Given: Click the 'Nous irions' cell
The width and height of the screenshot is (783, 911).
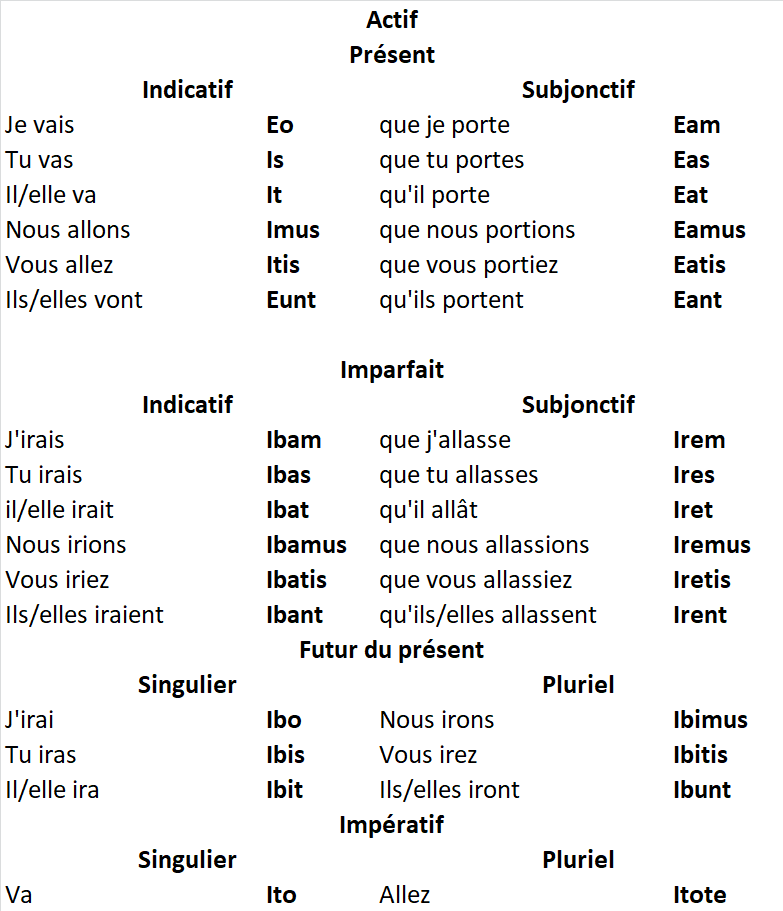Looking at the screenshot, I should (66, 545).
